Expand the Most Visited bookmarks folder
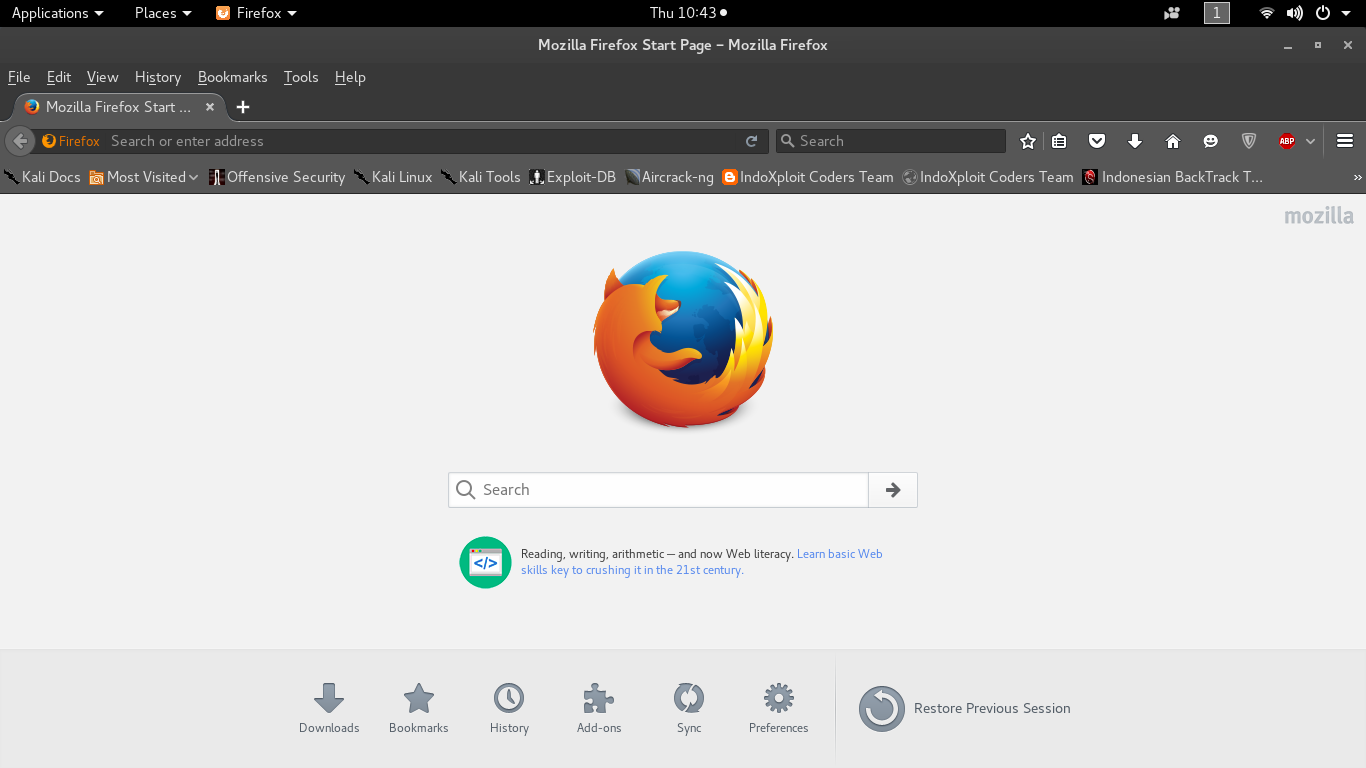Image resolution: width=1366 pixels, height=768 pixels. 143,177
